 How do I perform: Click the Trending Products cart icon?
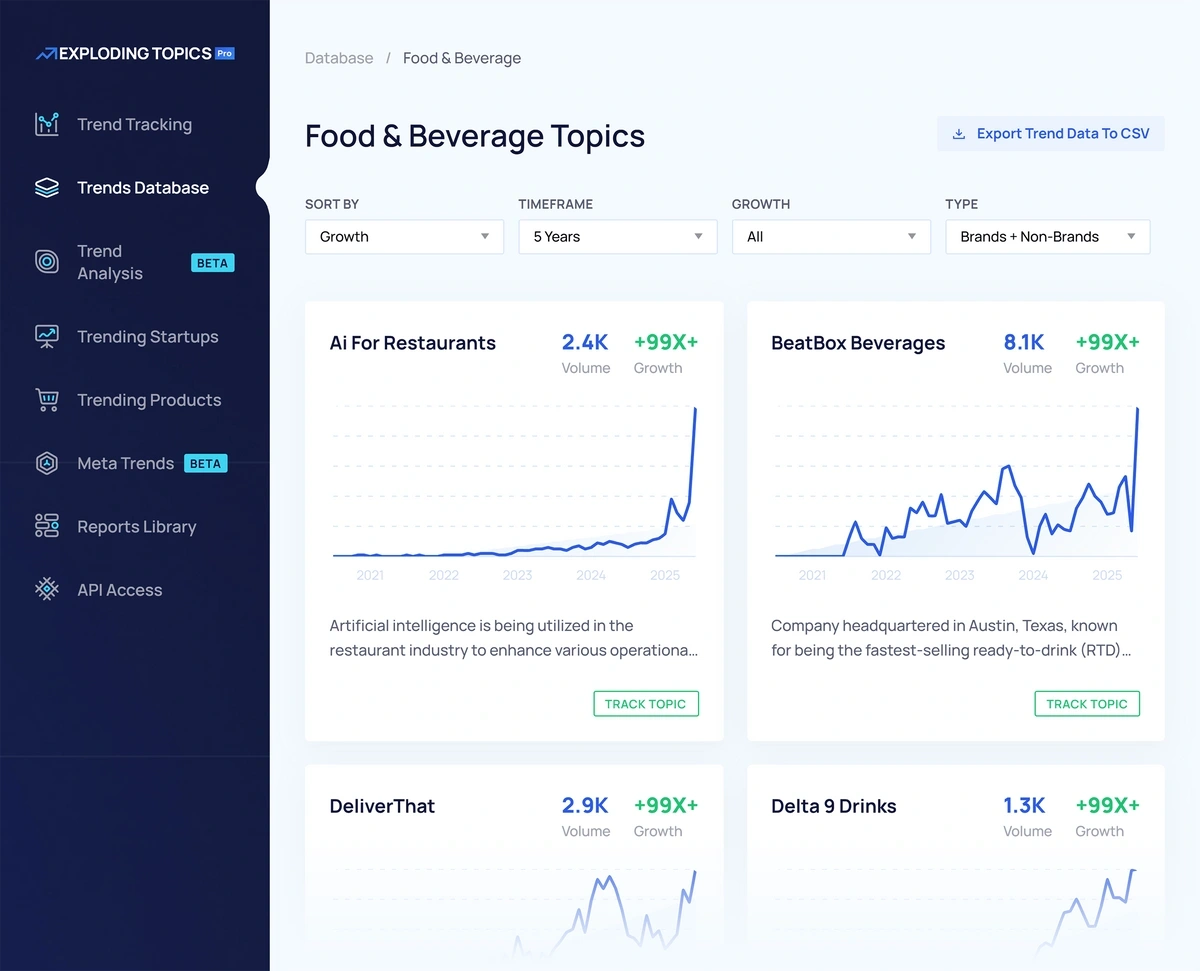(x=47, y=400)
